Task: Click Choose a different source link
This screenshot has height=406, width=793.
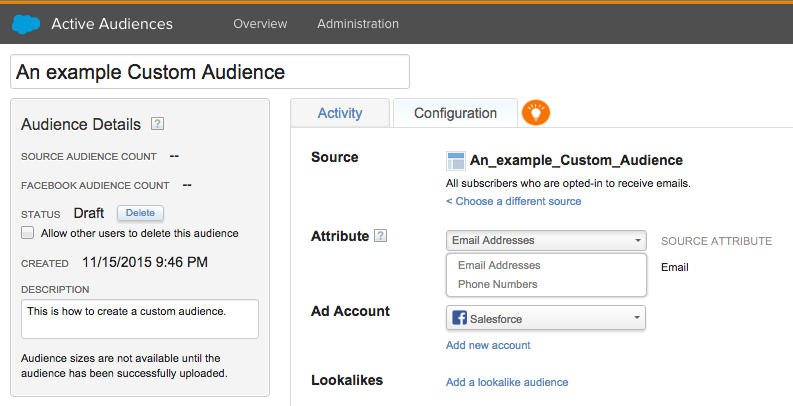Action: (x=513, y=201)
